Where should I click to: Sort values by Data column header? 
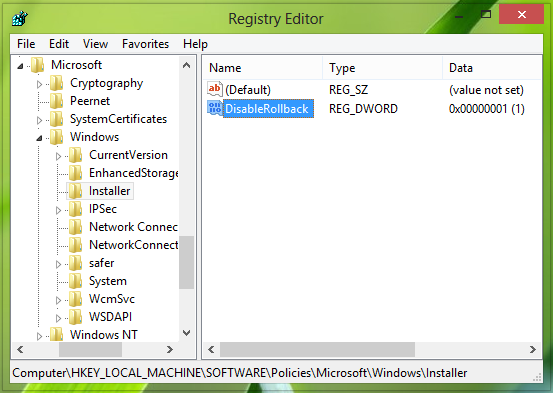(x=492, y=68)
